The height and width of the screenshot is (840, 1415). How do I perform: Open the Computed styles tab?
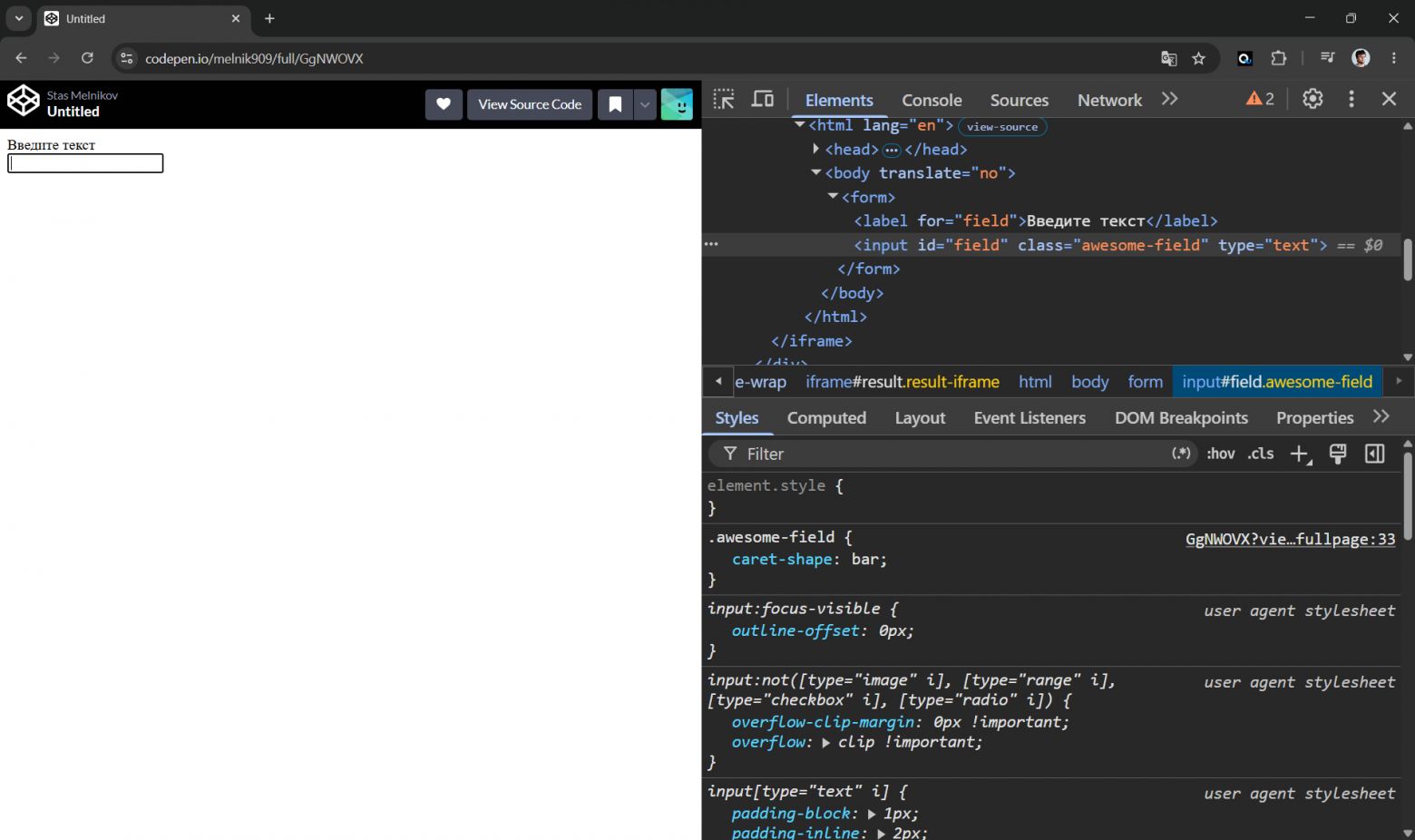[826, 418]
